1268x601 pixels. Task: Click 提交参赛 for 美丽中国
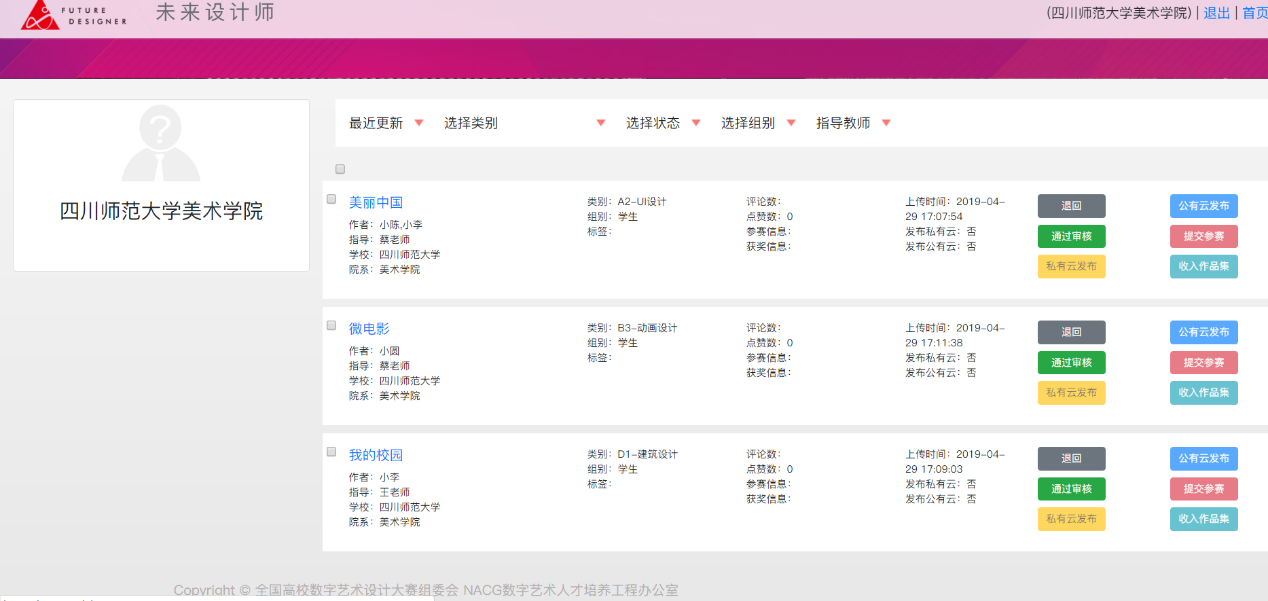tap(1204, 236)
